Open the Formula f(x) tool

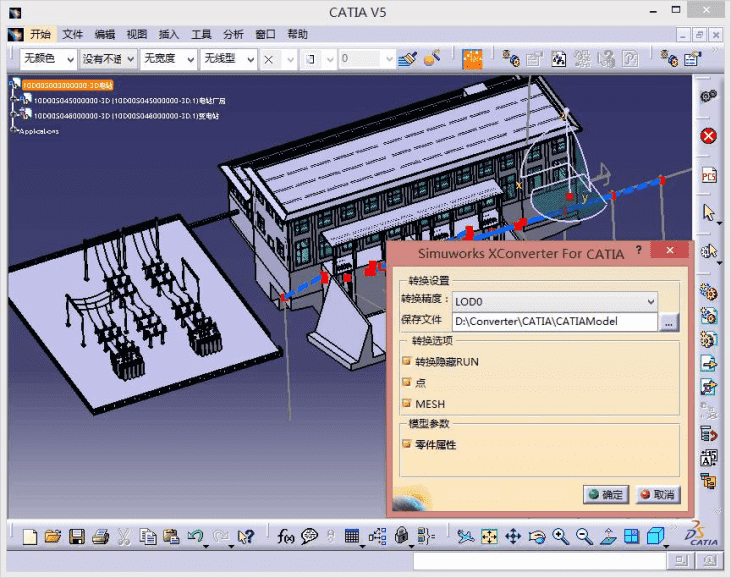click(x=285, y=537)
